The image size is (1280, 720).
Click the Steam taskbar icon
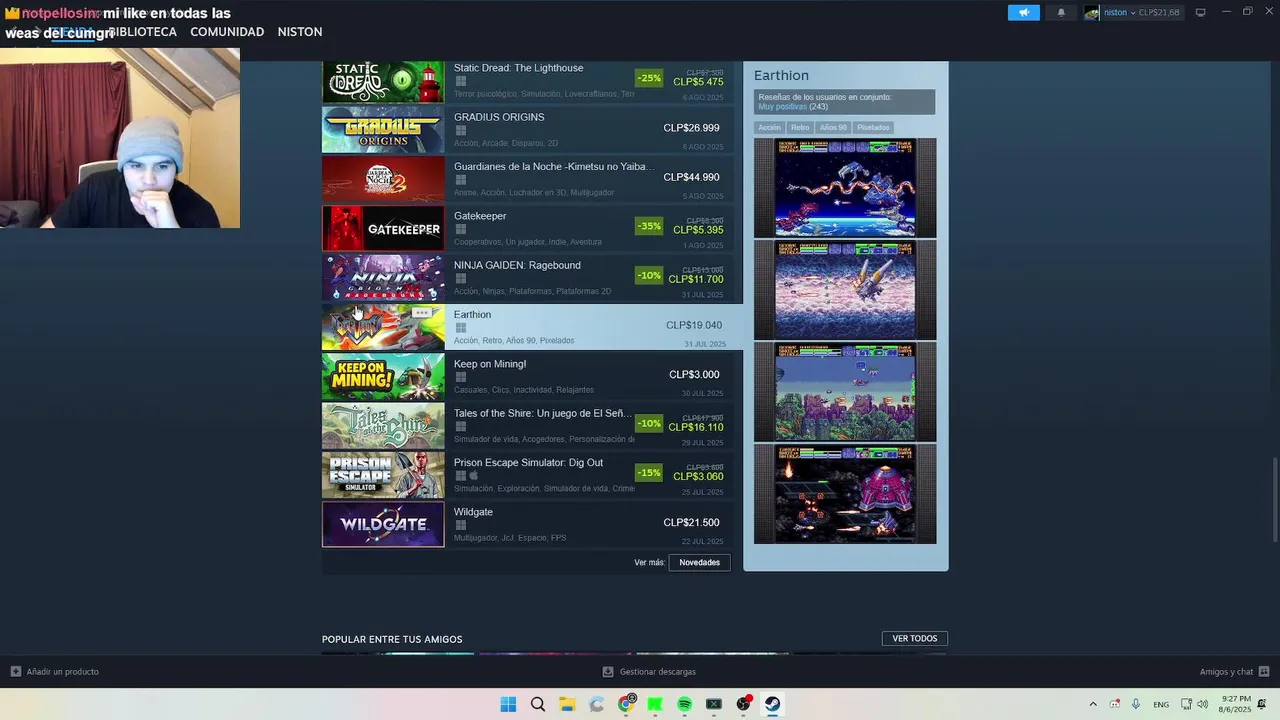(x=773, y=704)
